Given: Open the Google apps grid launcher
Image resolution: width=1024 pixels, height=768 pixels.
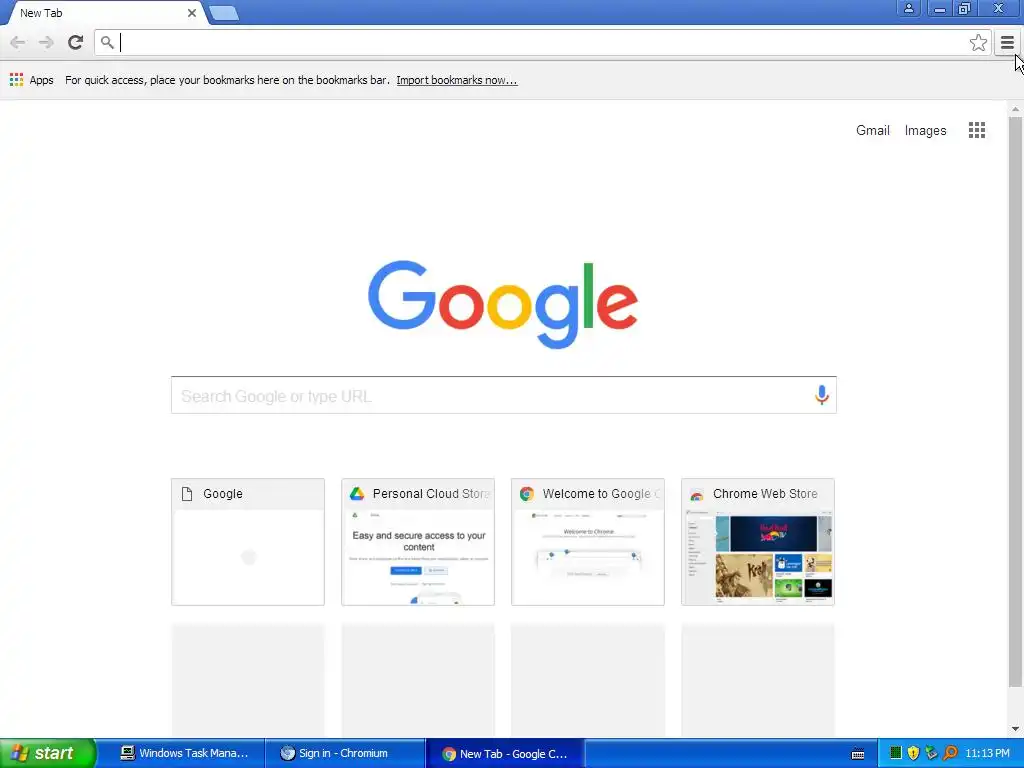Looking at the screenshot, I should [x=976, y=130].
